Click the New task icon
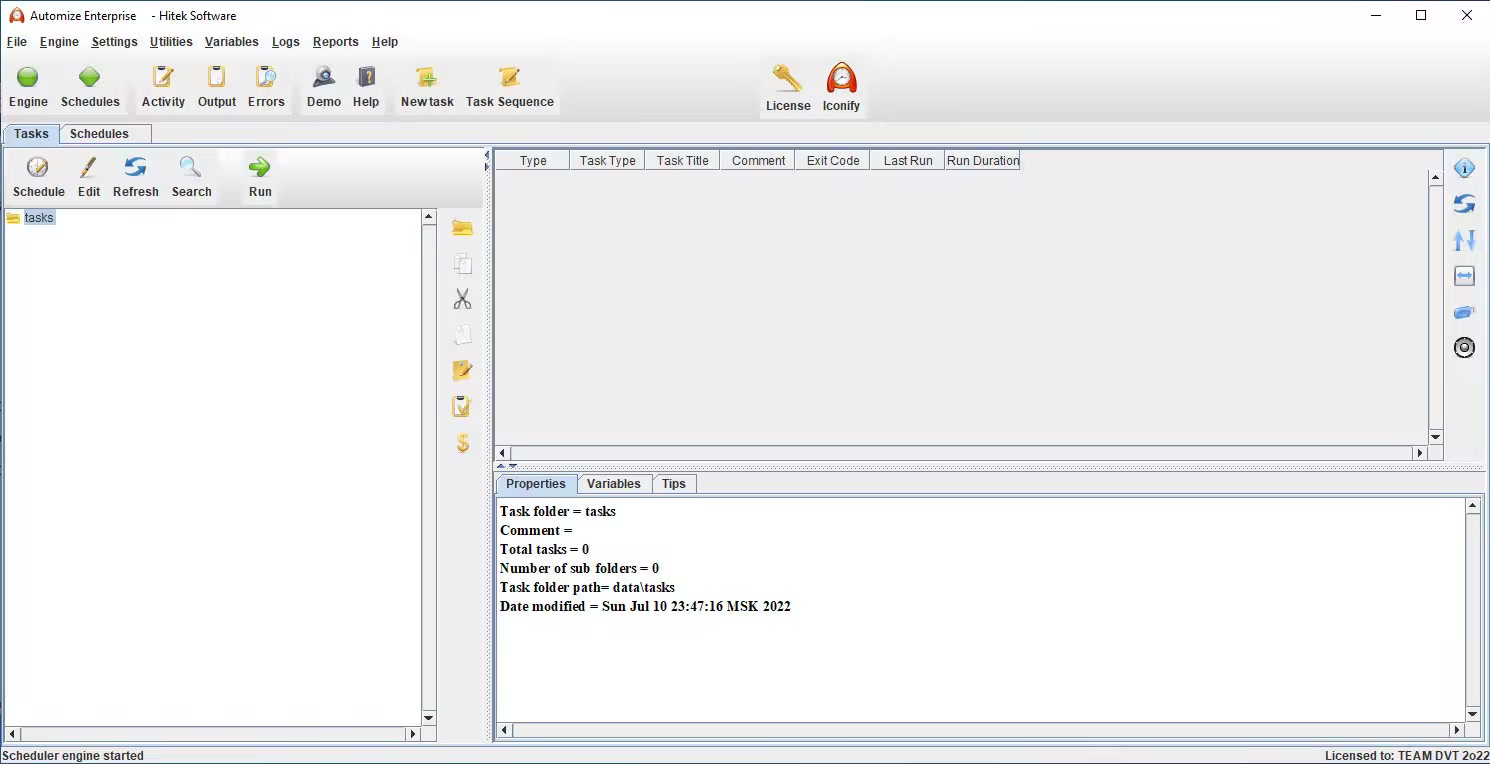Image resolution: width=1490 pixels, height=764 pixels. (427, 78)
